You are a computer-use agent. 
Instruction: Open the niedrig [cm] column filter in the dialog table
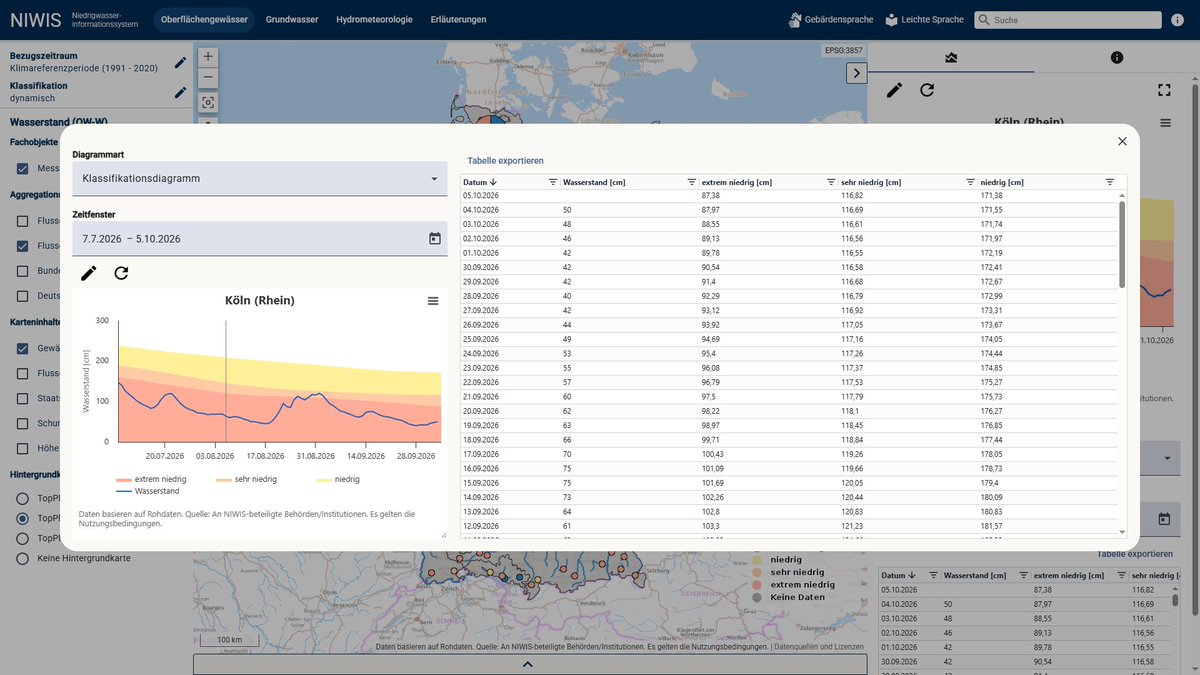[x=1109, y=182]
